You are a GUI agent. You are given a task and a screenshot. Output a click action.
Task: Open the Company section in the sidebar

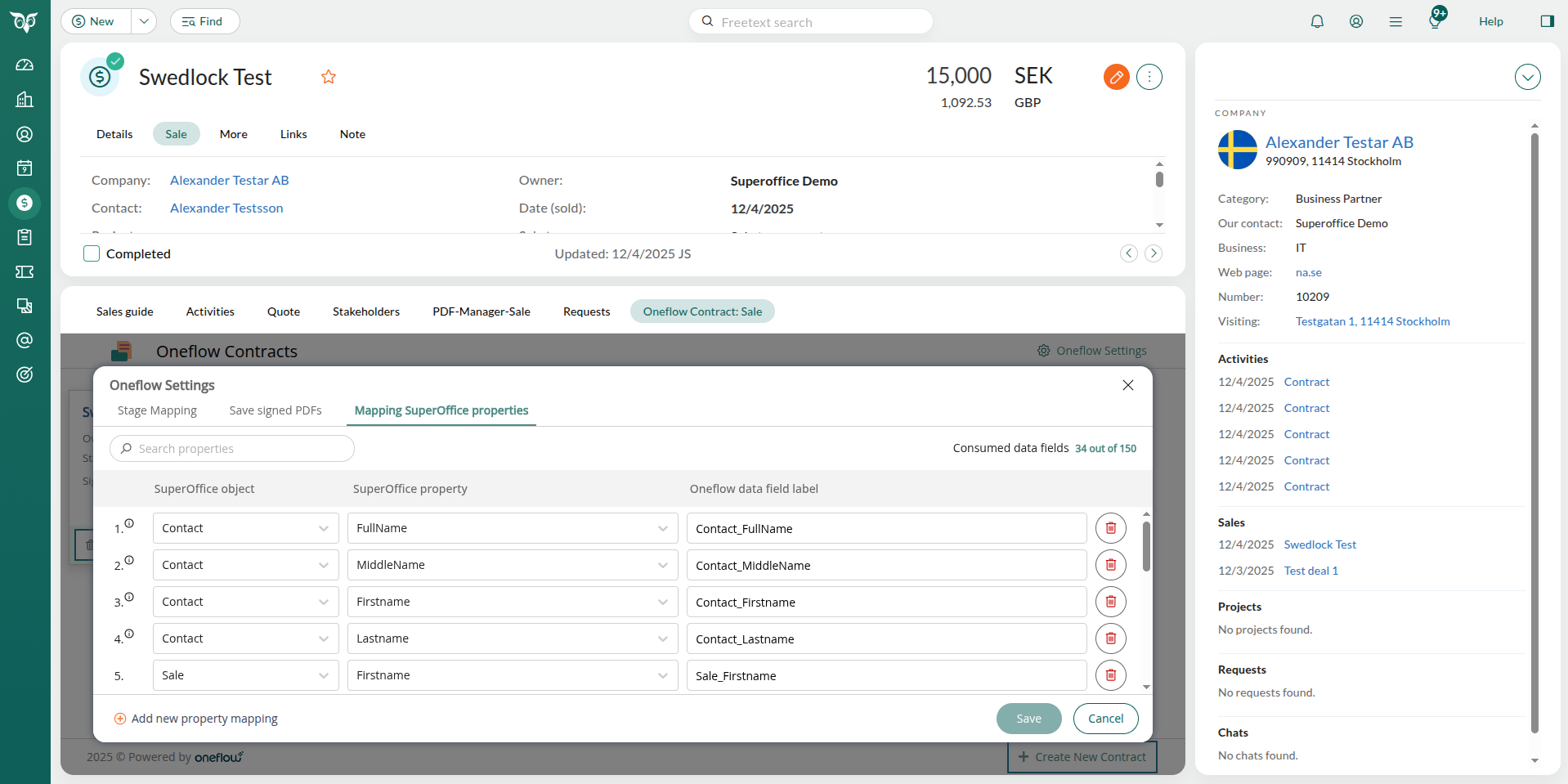25,100
